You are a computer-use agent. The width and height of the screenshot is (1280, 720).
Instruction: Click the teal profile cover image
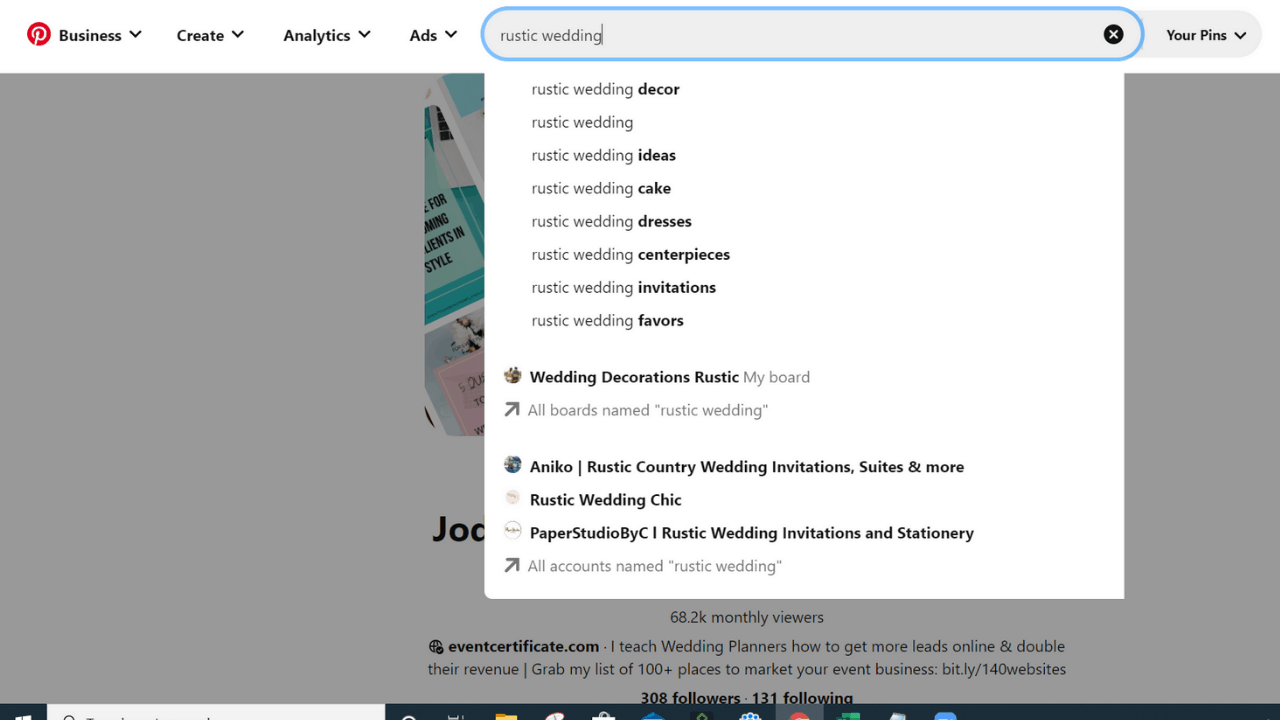pyautogui.click(x=455, y=255)
